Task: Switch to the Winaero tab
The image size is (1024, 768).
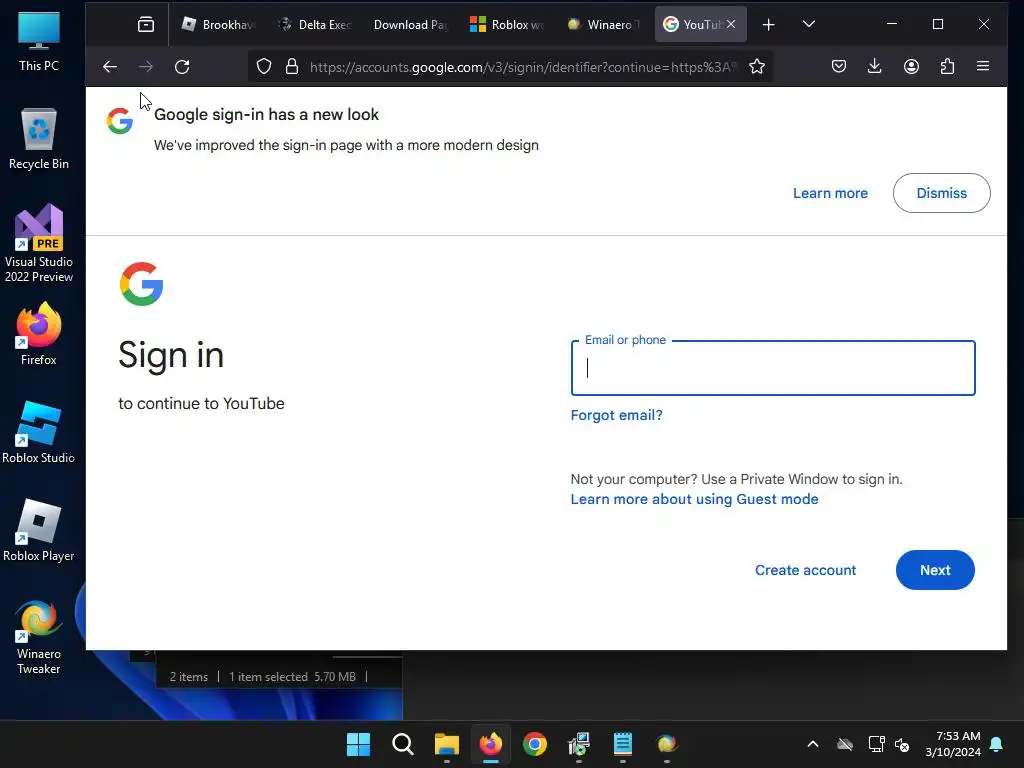Action: pos(603,25)
